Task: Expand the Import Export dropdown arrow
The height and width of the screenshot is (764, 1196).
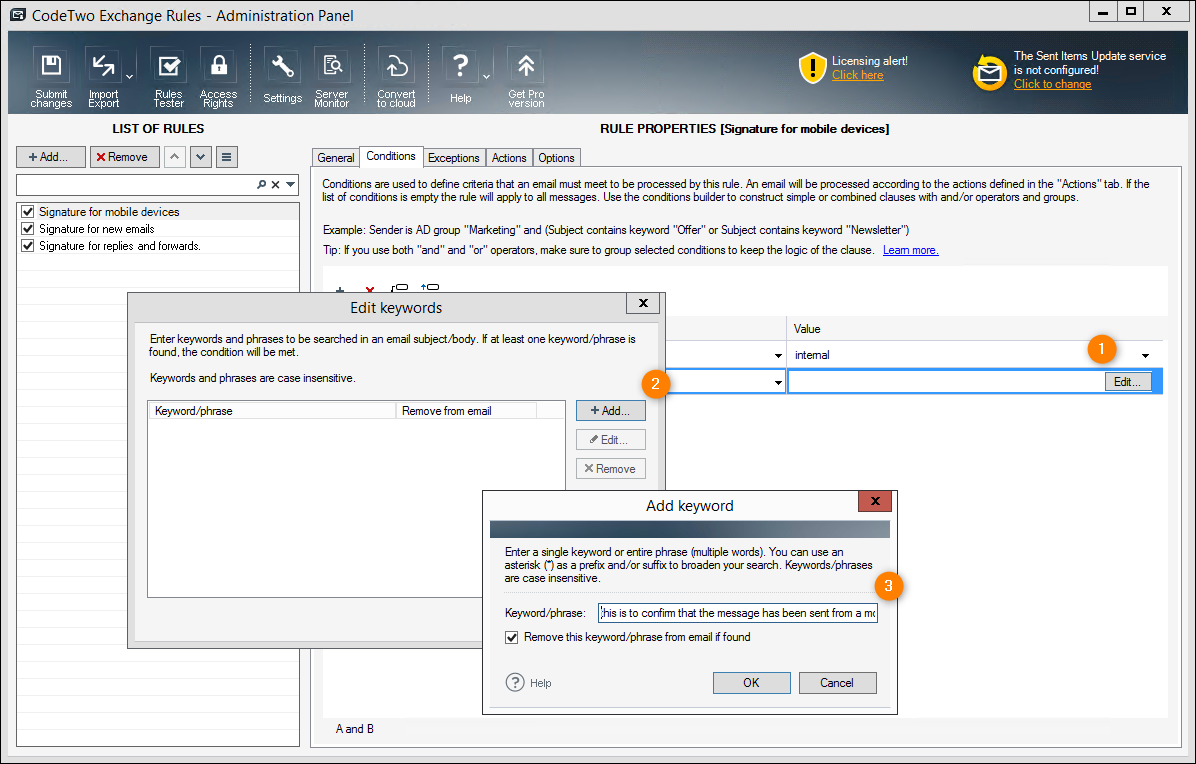Action: 130,77
